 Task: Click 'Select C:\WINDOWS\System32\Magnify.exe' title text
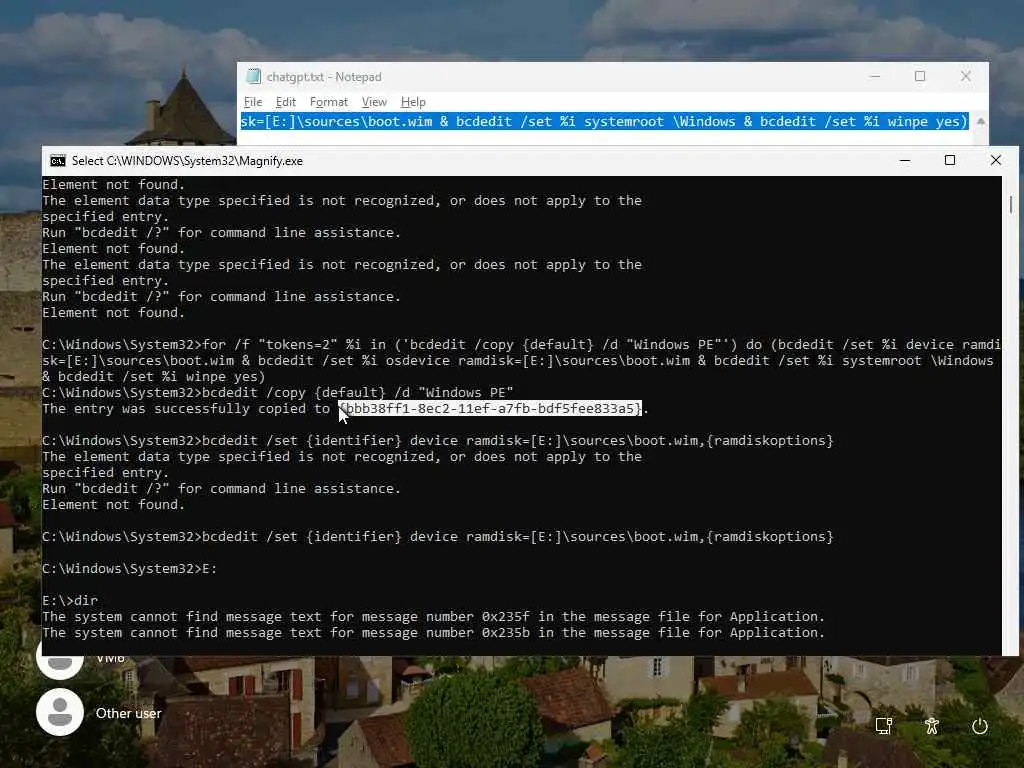187,161
